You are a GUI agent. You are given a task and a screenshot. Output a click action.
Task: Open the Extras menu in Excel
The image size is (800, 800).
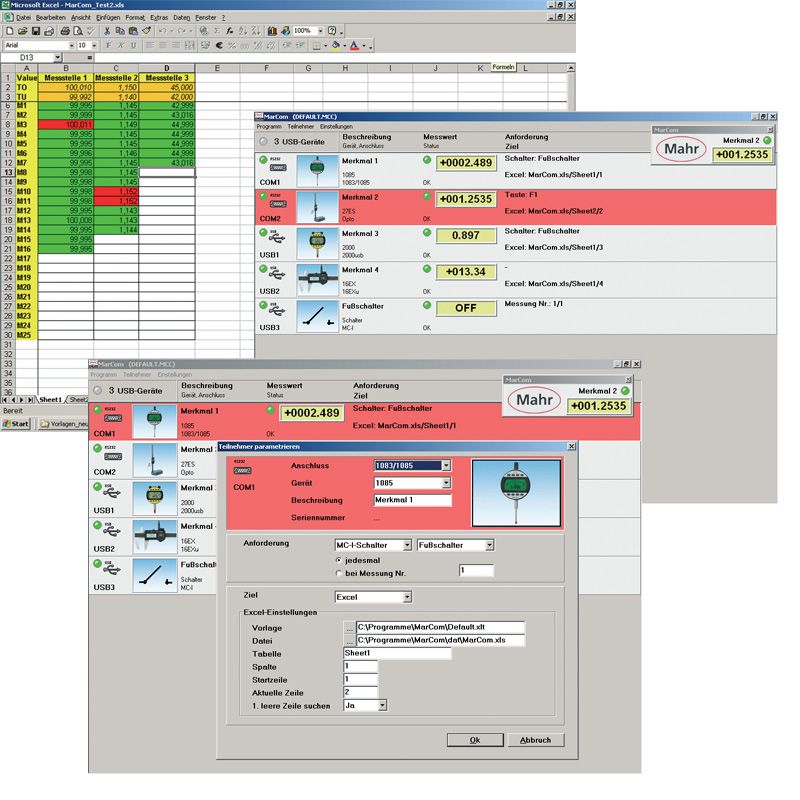[x=159, y=17]
